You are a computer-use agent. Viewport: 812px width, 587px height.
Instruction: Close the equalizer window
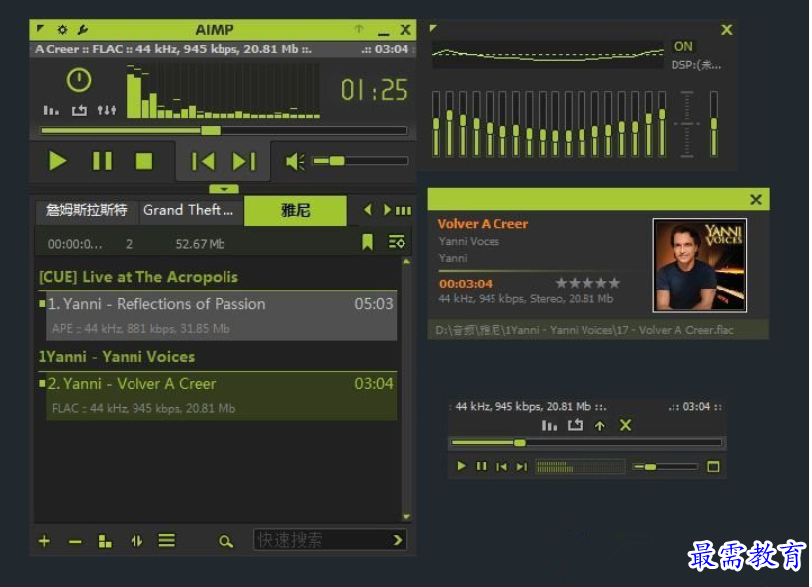tap(727, 30)
